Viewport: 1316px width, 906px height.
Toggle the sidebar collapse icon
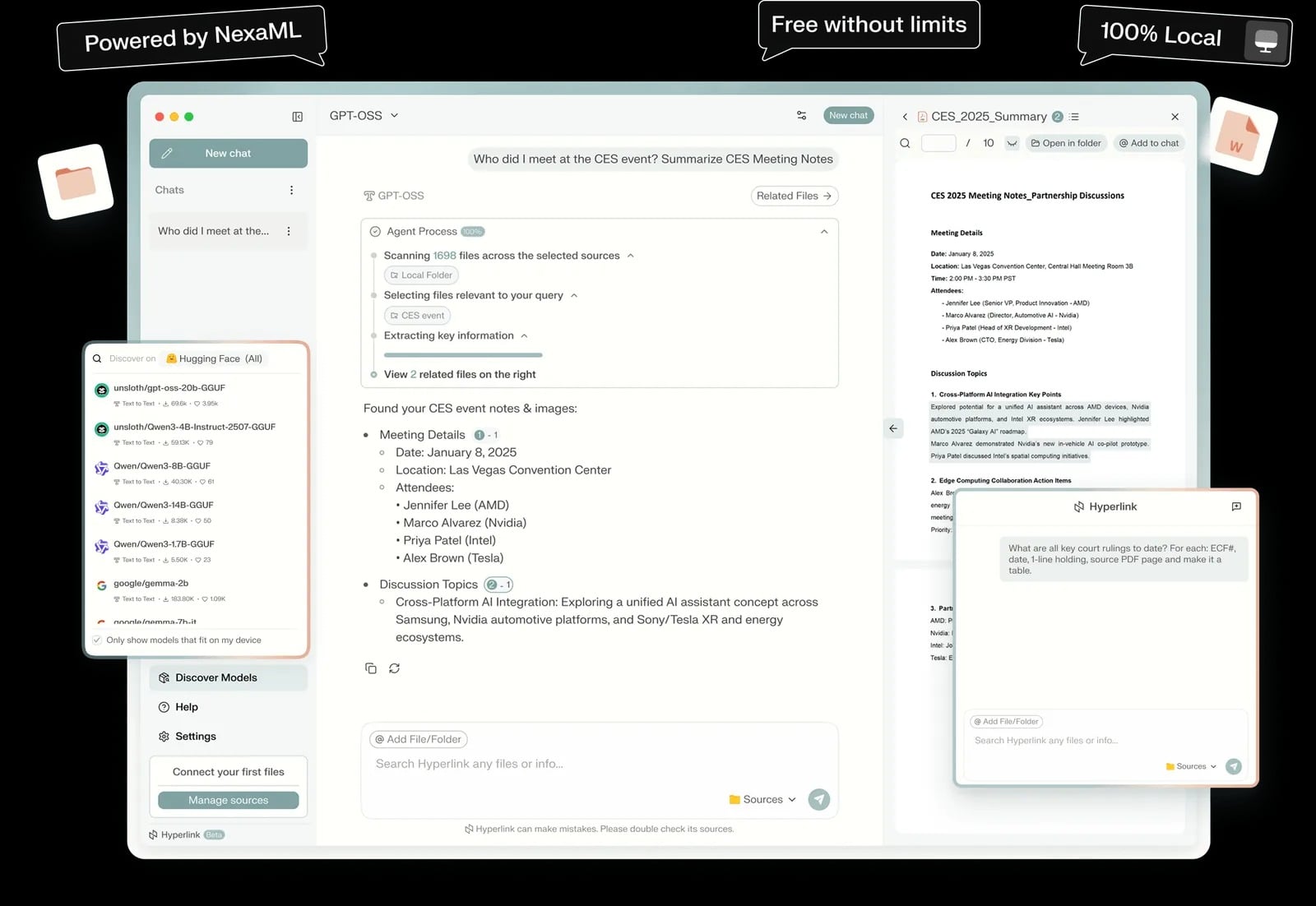(x=298, y=117)
